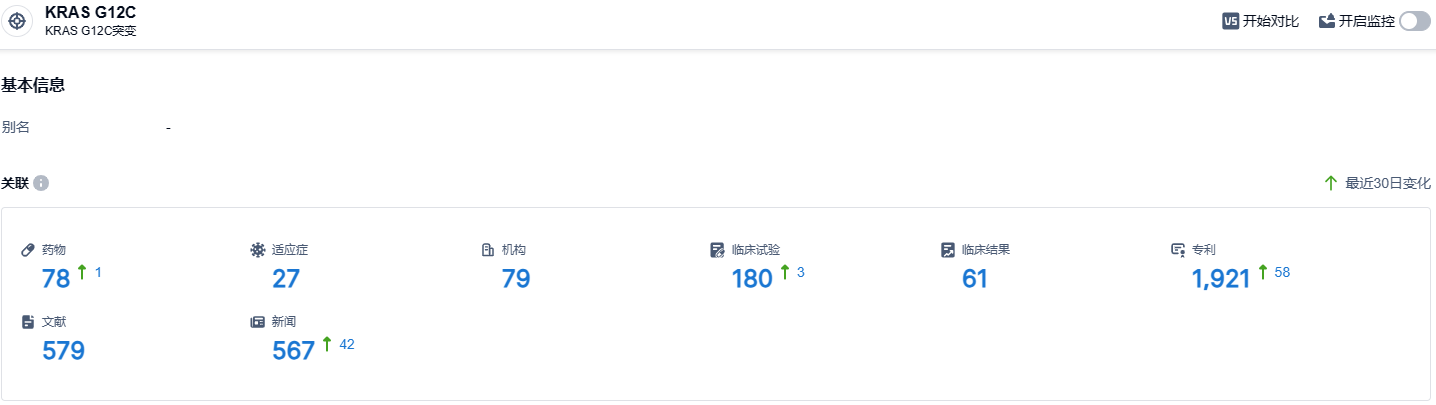Screen dimensions: 1436x405
Task: Click the monitoring chart icon
Action: point(1327,21)
